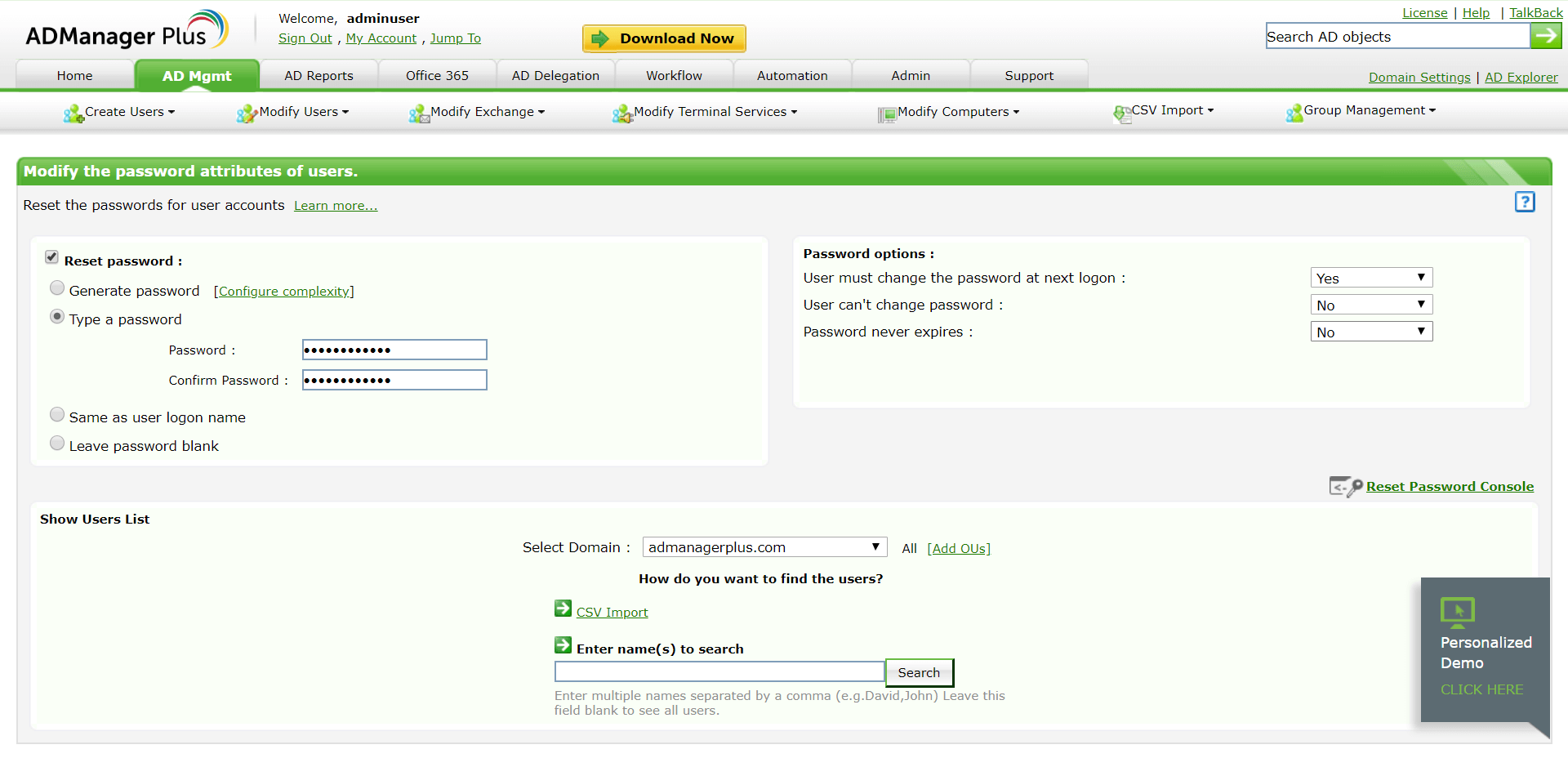This screenshot has height=767, width=1568.
Task: Switch to the Home tab
Action: 75,75
